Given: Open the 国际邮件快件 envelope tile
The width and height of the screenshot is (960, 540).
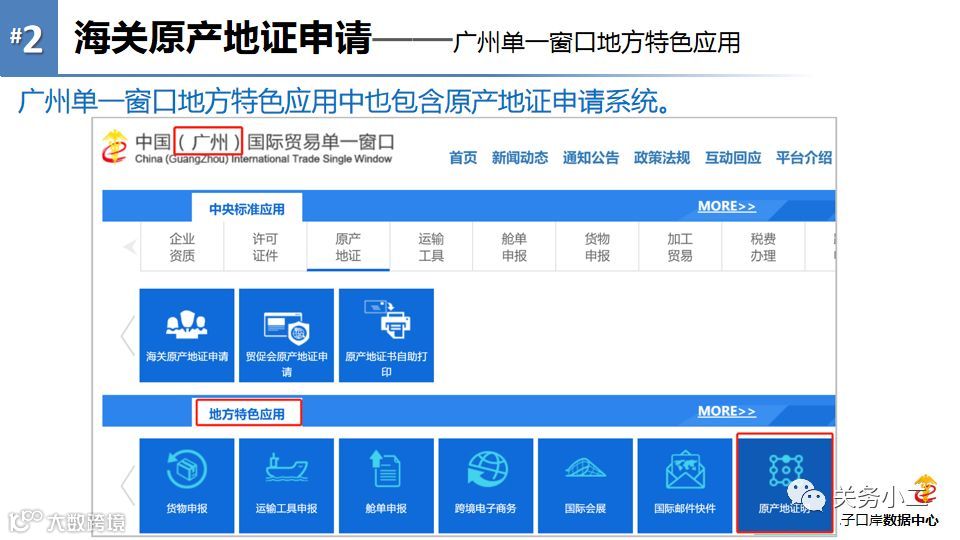Looking at the screenshot, I should click(685, 486).
